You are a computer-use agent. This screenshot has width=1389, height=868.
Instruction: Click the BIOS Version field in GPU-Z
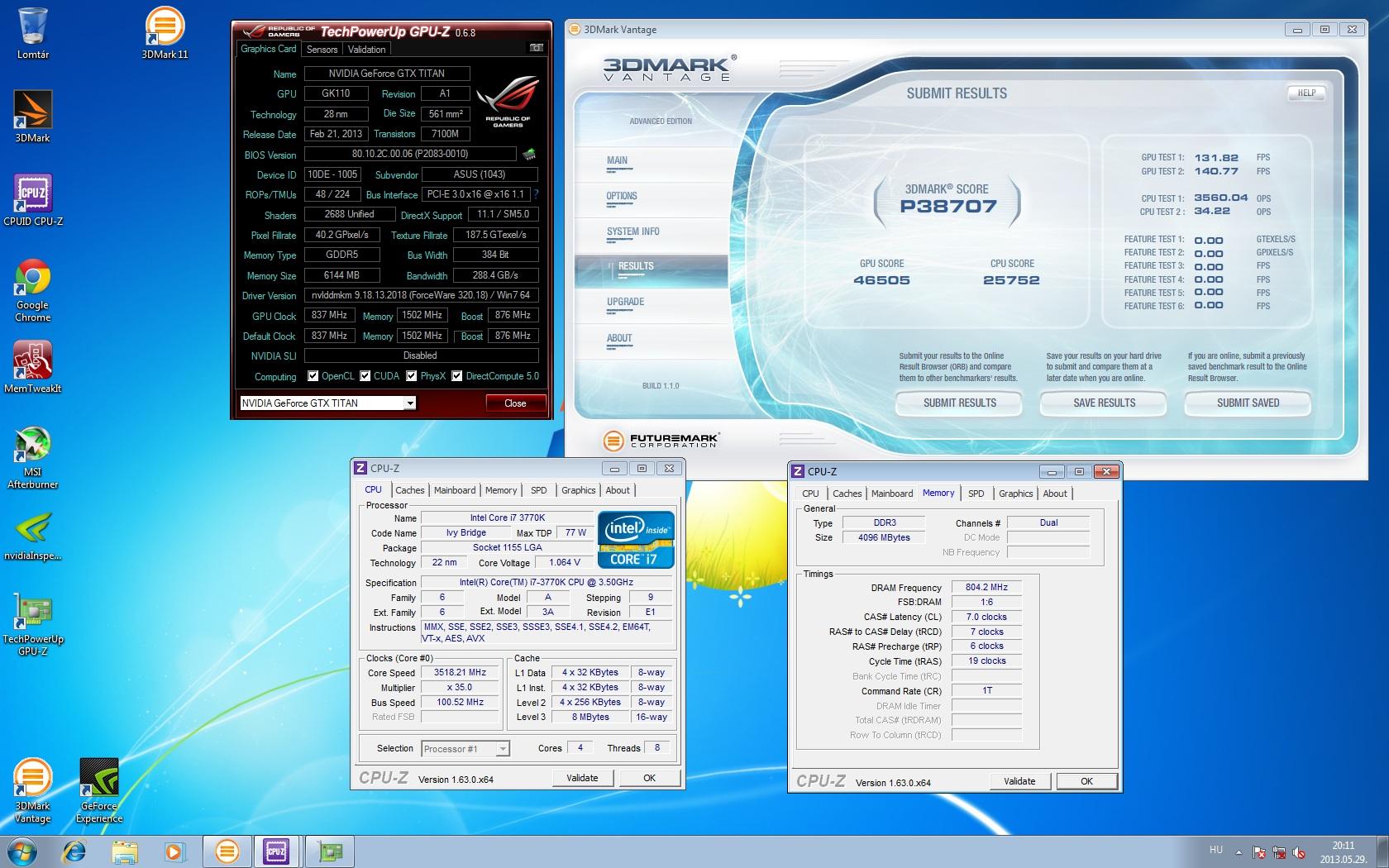point(410,154)
